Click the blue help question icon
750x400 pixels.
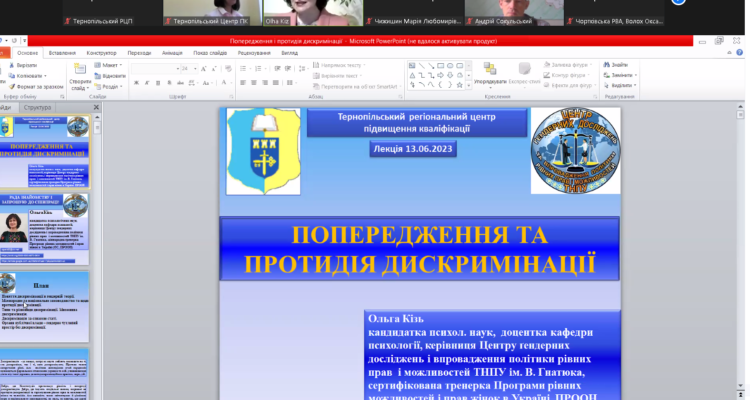click(739, 53)
